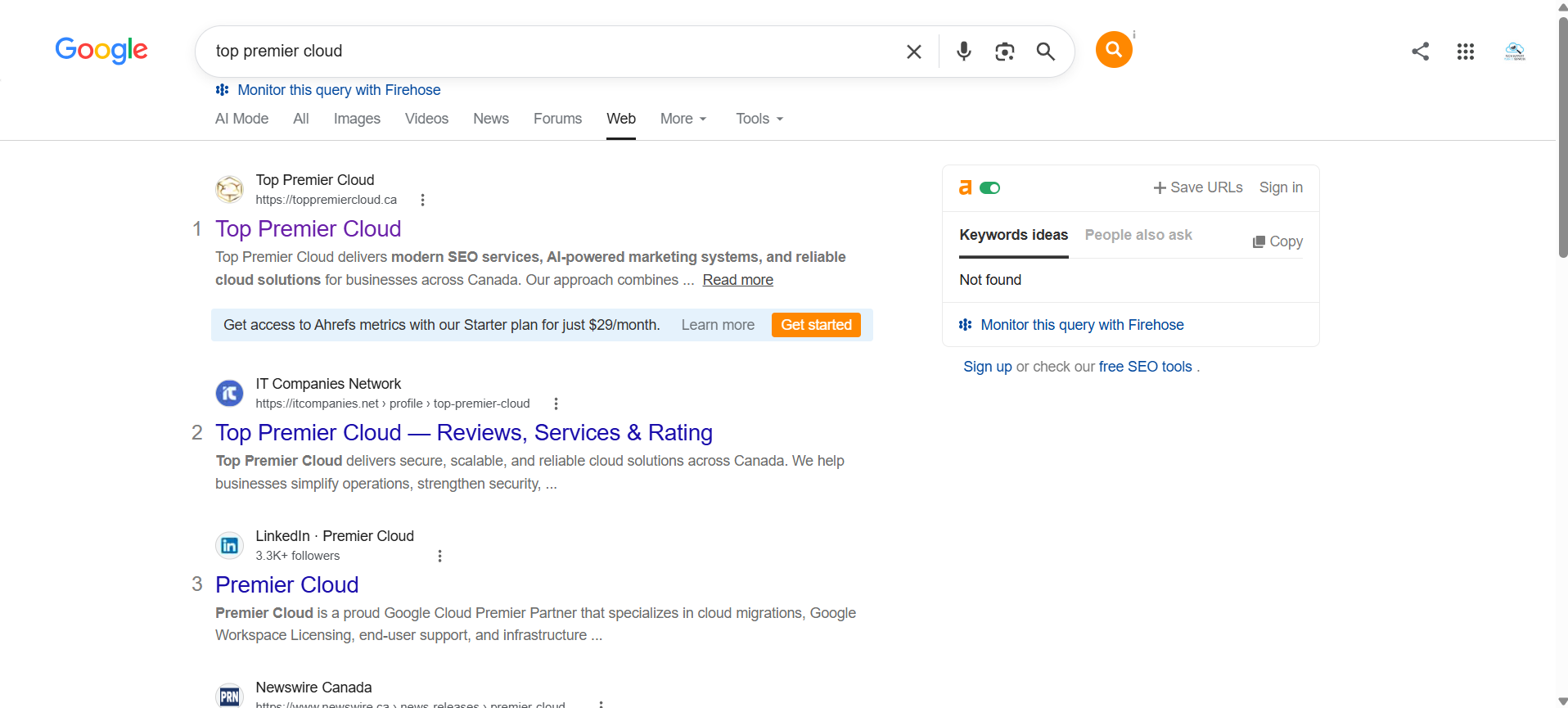1568x708 pixels.
Task: Open the Google apps grid
Action: (1466, 52)
